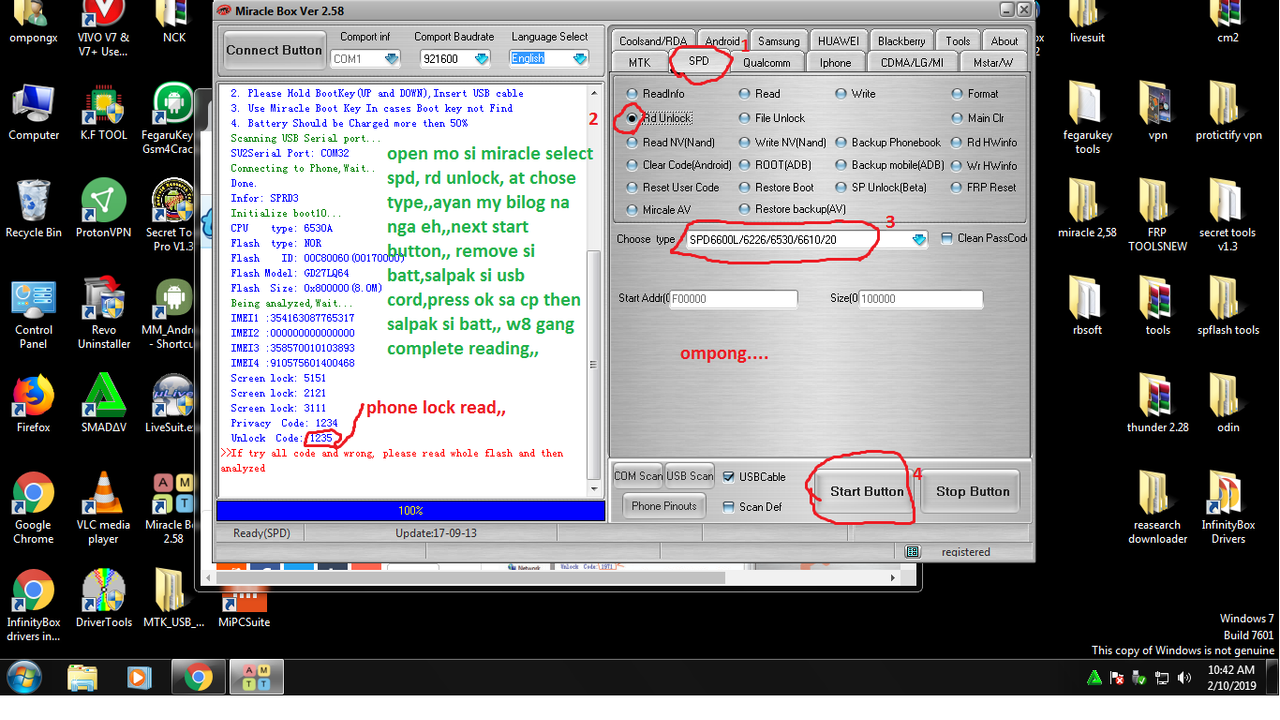Viewport: 1280px width, 720px height.
Task: Launch K.F TOOL shortcut
Action: click(x=104, y=111)
